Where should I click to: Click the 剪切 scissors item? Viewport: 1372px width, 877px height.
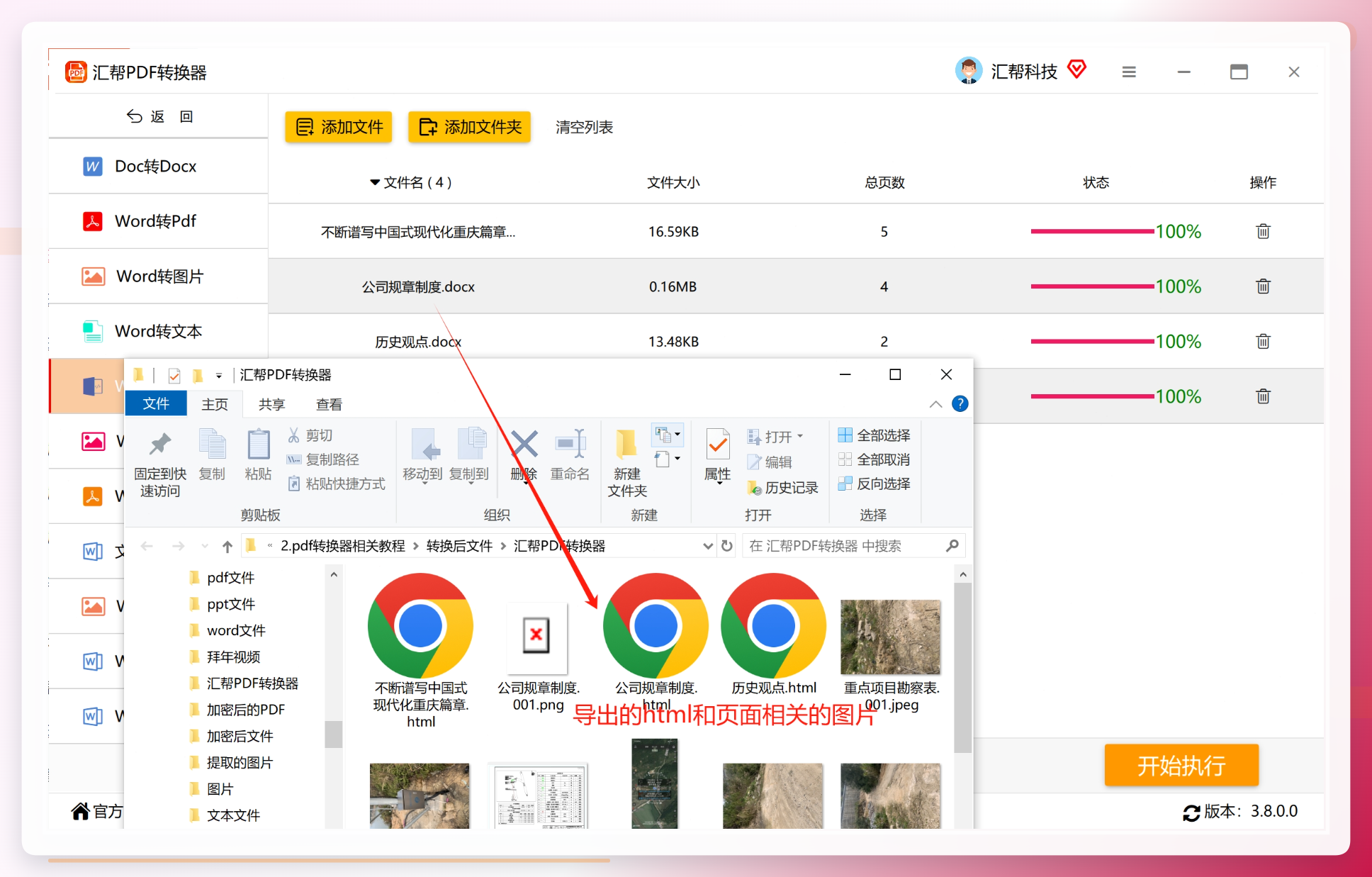310,435
